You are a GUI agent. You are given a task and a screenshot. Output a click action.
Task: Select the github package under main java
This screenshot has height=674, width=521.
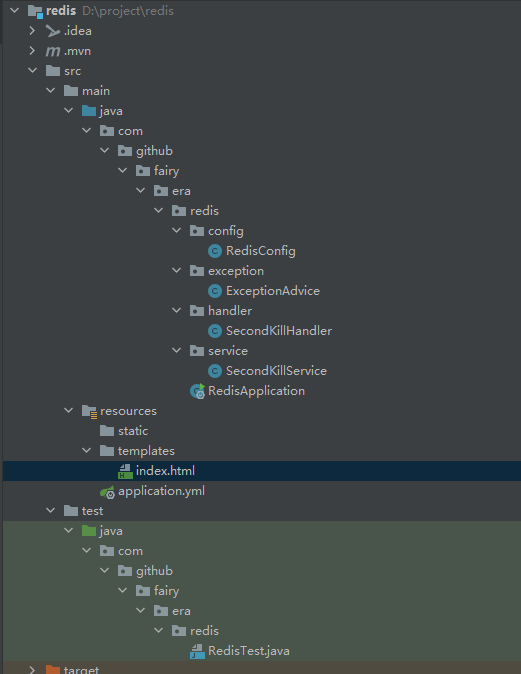[155, 151]
